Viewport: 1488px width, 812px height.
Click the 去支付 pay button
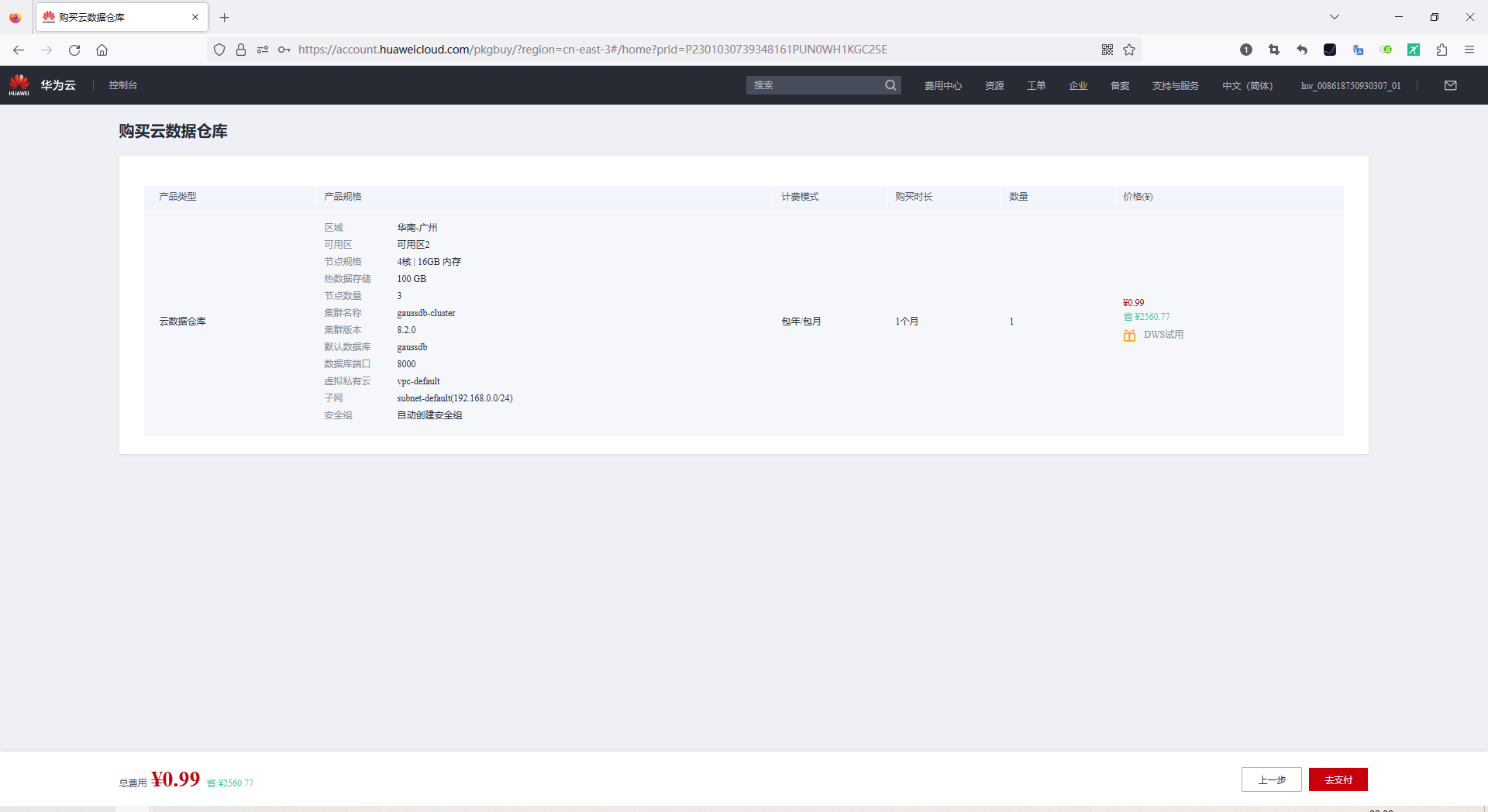tap(1338, 779)
